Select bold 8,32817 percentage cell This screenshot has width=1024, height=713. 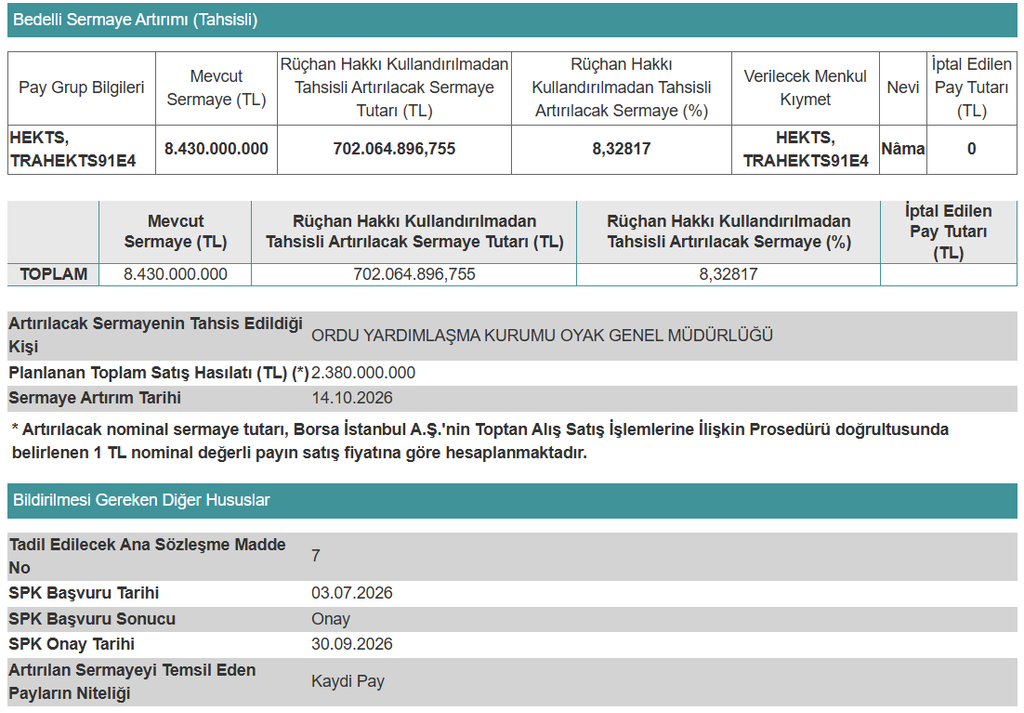tap(621, 149)
